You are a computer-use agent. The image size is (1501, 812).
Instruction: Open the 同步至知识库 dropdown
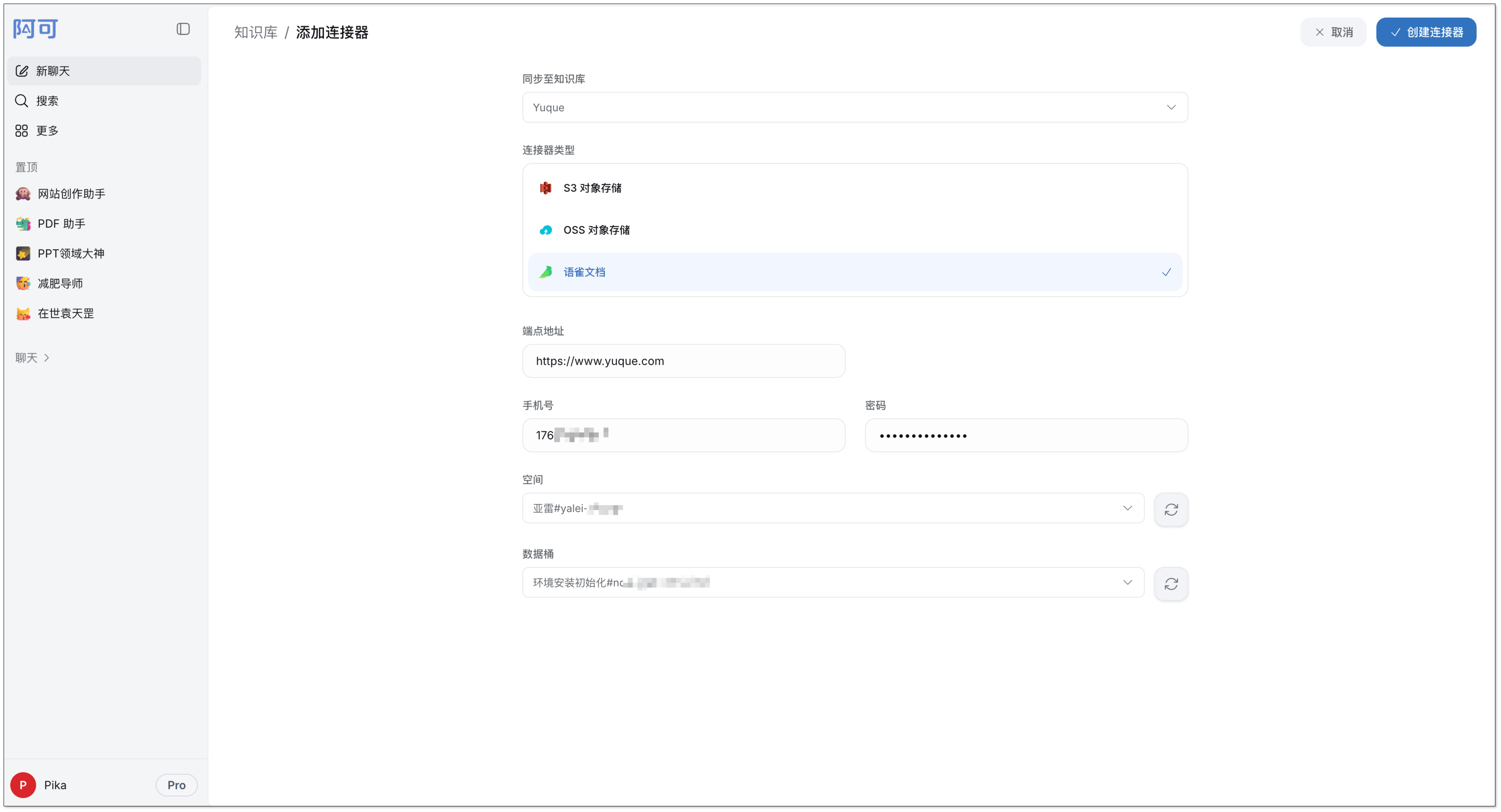pyautogui.click(x=855, y=107)
